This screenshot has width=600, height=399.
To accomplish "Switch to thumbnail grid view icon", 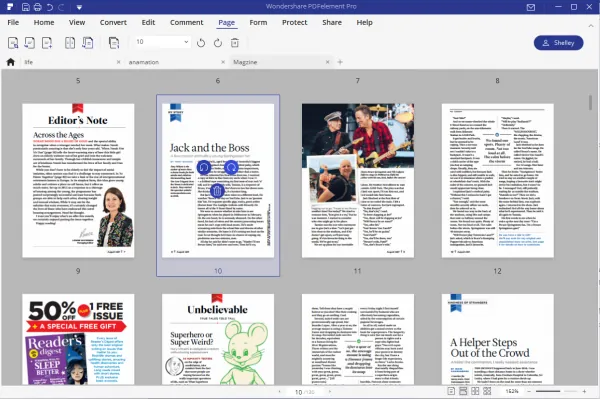I will tap(487, 391).
